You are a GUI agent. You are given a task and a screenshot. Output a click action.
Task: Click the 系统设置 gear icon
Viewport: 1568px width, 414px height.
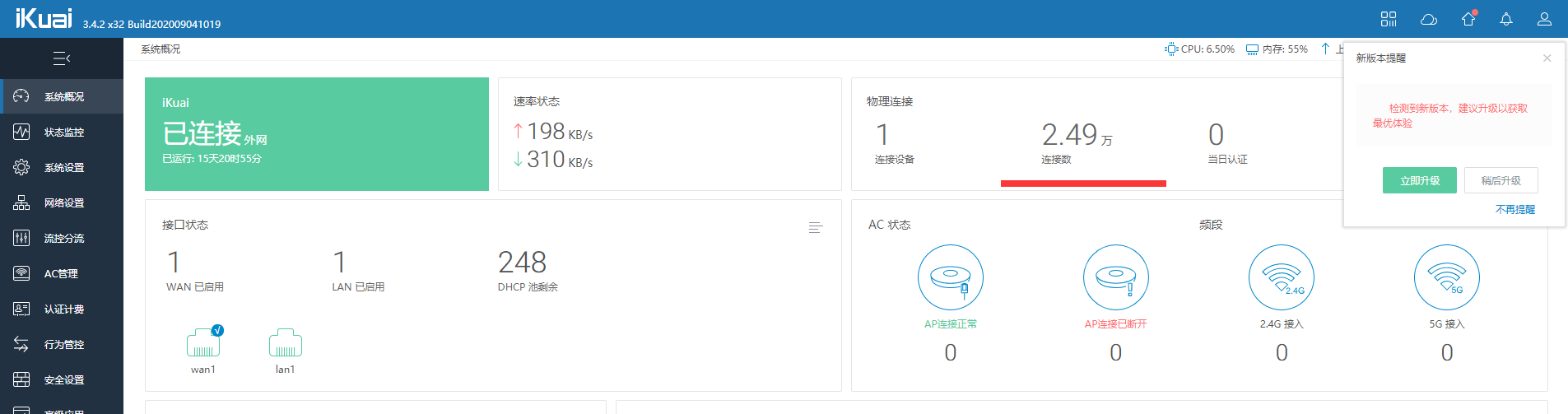pyautogui.click(x=21, y=167)
